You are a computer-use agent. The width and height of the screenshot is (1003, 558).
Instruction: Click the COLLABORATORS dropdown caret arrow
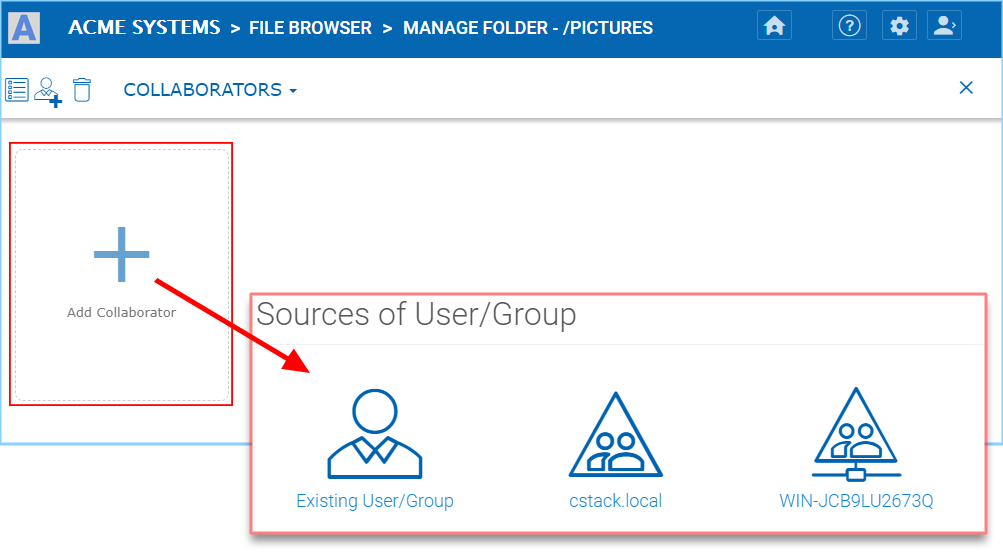pos(293,92)
